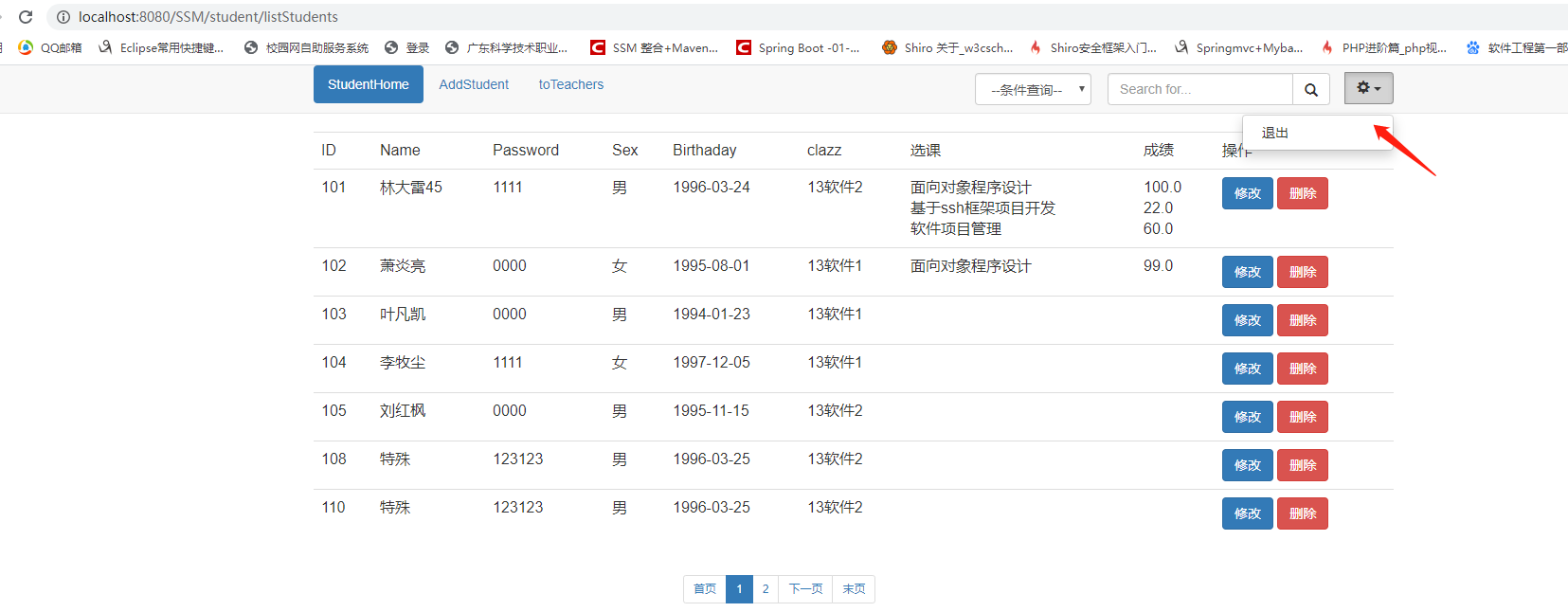Open the PHP进阶篇 bookmark
This screenshot has width=1568, height=612.
(x=1384, y=47)
